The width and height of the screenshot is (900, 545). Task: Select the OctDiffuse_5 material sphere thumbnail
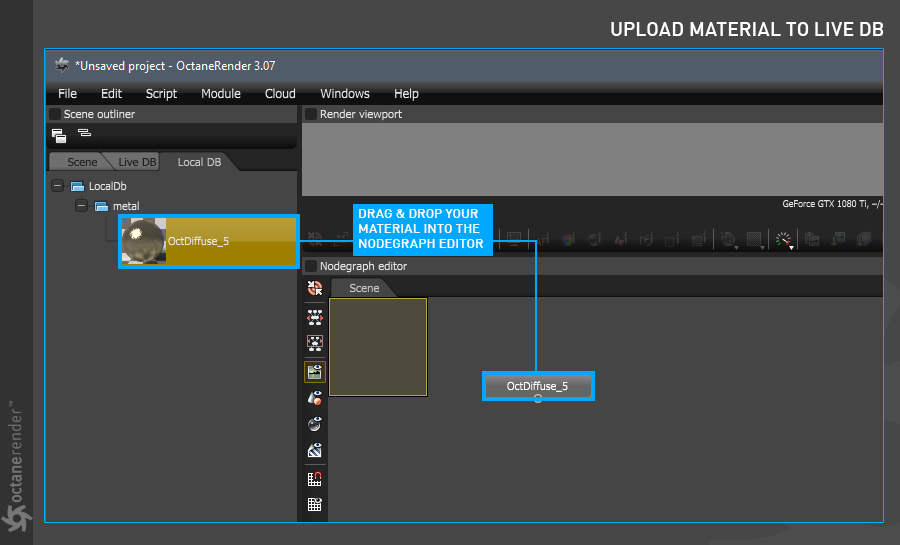(143, 241)
